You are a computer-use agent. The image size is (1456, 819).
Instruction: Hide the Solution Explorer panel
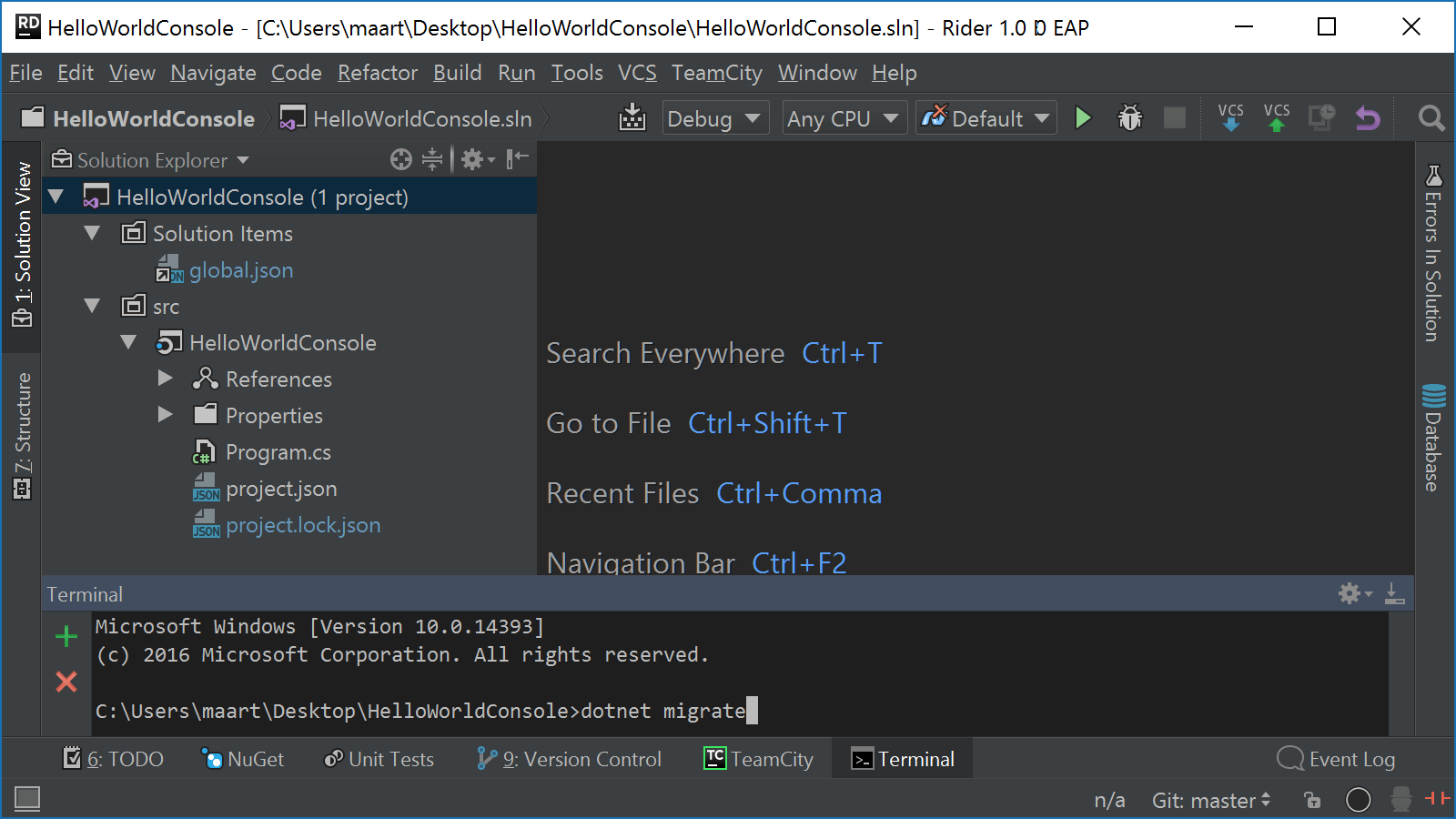click(x=517, y=159)
